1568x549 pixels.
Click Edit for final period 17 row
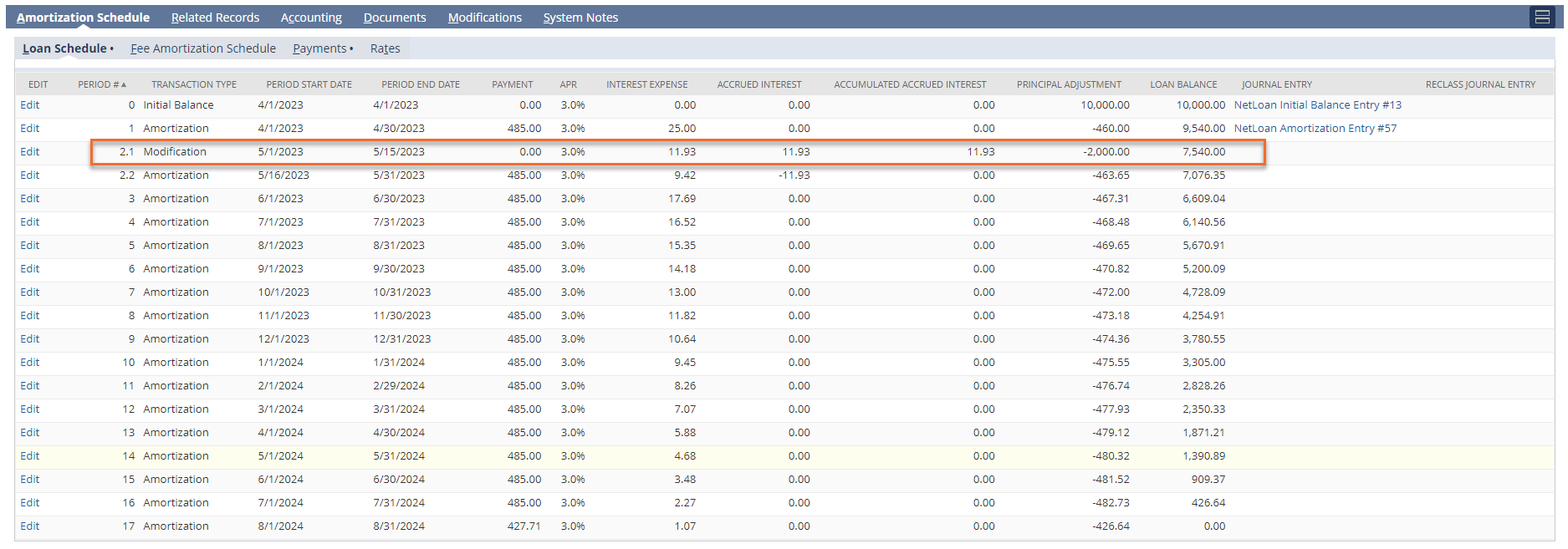pos(30,526)
